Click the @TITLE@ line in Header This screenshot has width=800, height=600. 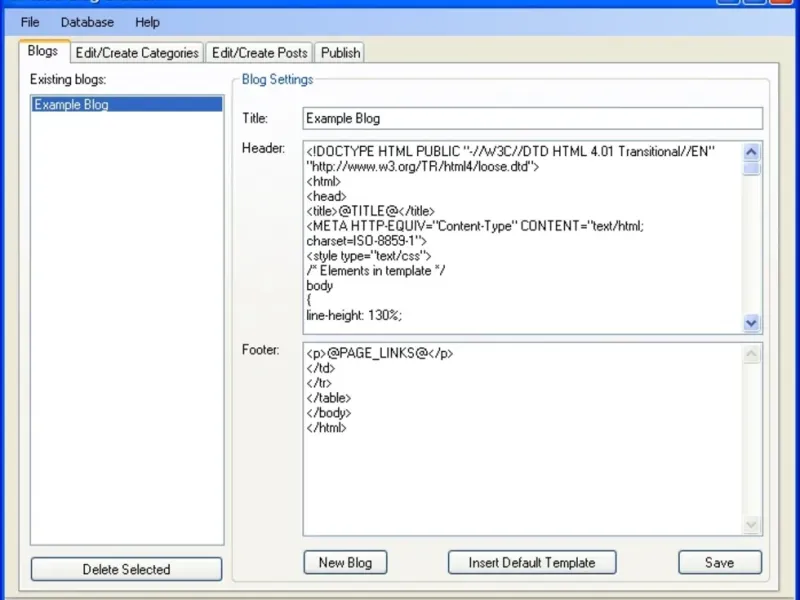coord(370,211)
